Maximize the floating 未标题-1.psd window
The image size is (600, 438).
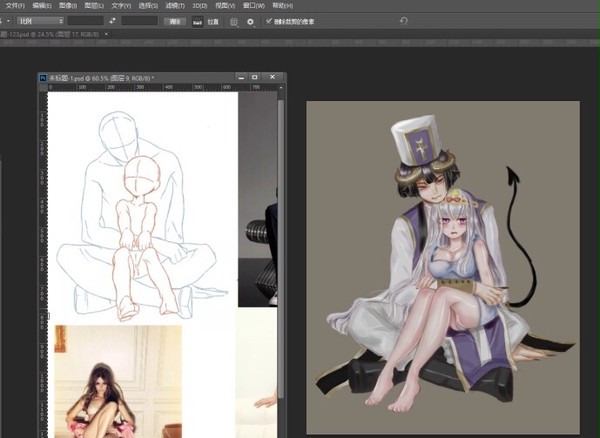pos(255,77)
